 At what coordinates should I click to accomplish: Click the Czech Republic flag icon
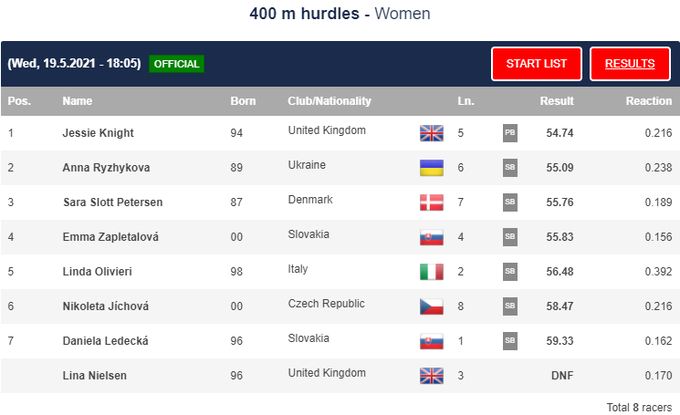pyautogui.click(x=431, y=305)
